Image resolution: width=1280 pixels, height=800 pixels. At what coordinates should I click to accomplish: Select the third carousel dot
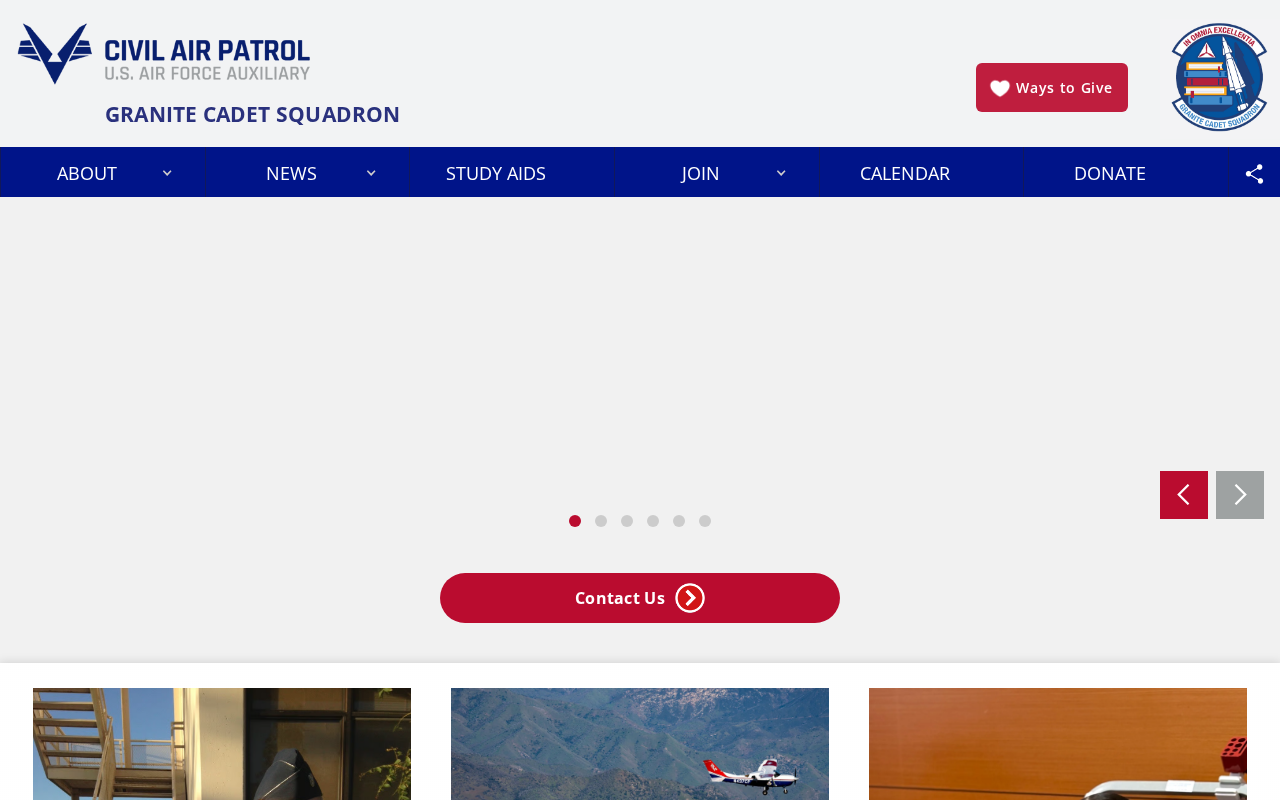click(x=627, y=521)
